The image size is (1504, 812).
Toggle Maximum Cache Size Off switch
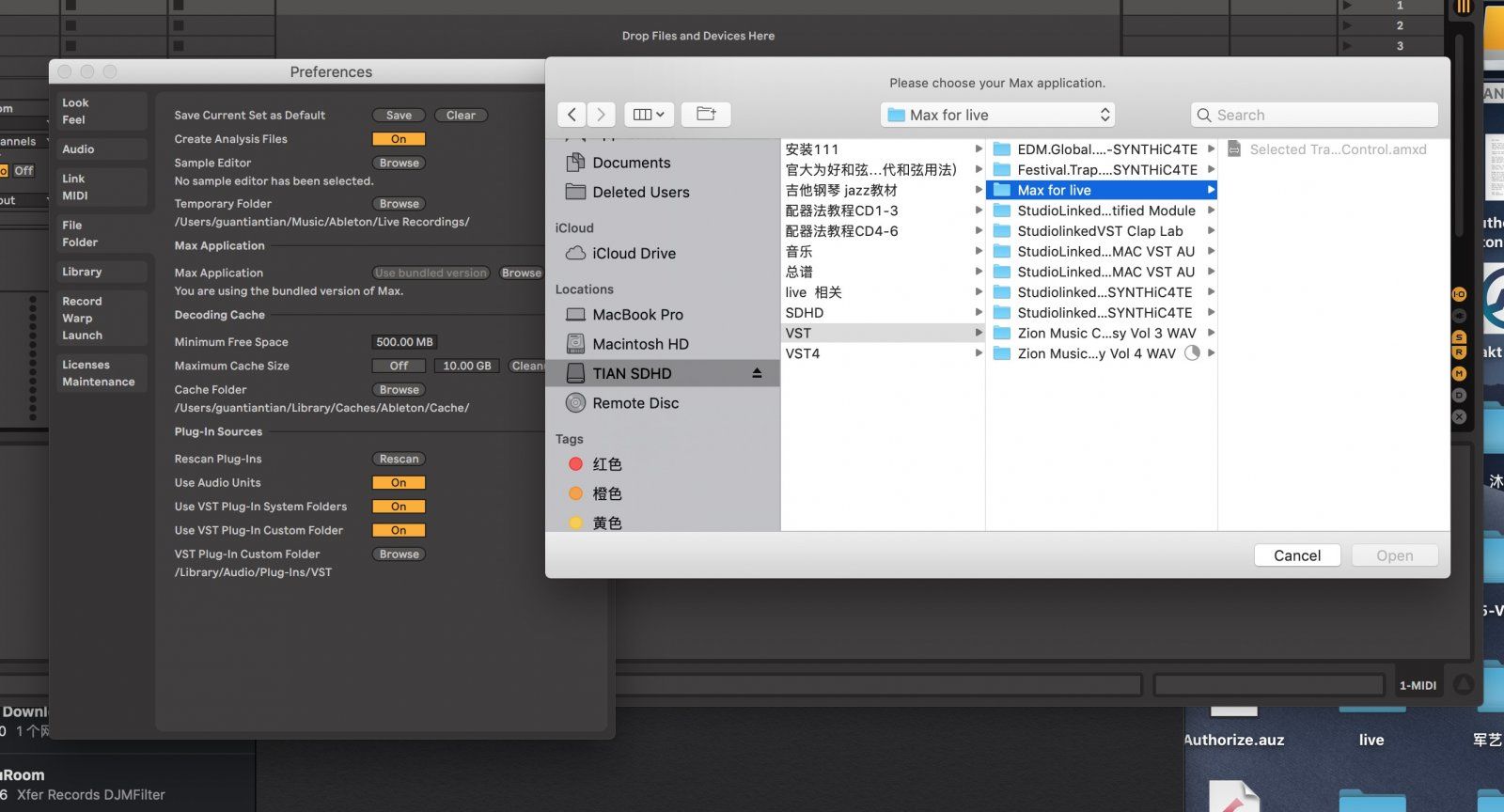[399, 366]
